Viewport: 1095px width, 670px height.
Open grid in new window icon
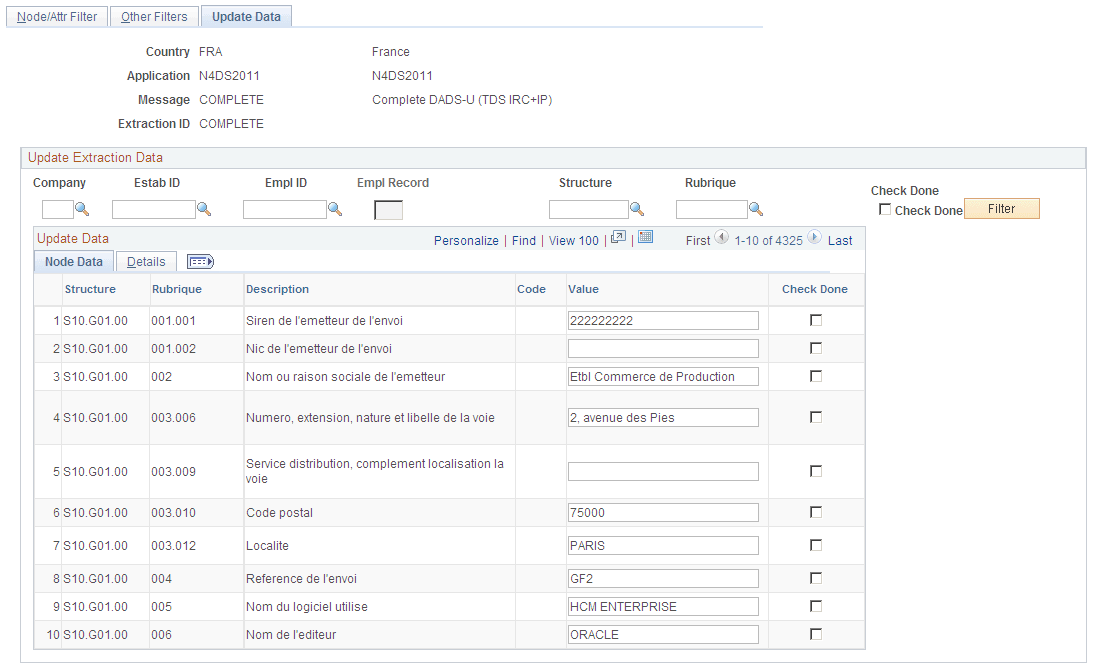tap(618, 238)
